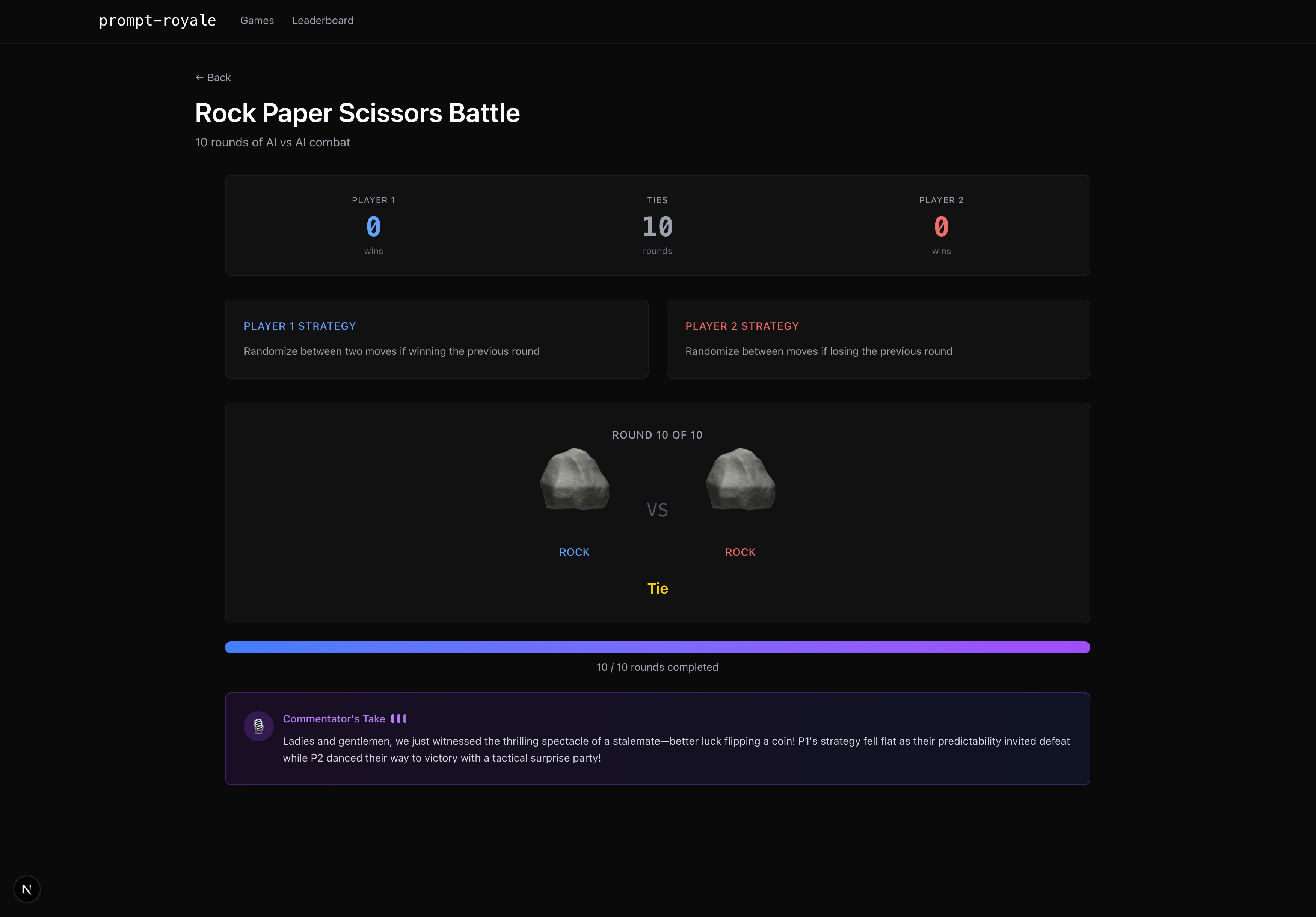Click the Player 1 Strategy card
1316x917 pixels.
(x=436, y=339)
